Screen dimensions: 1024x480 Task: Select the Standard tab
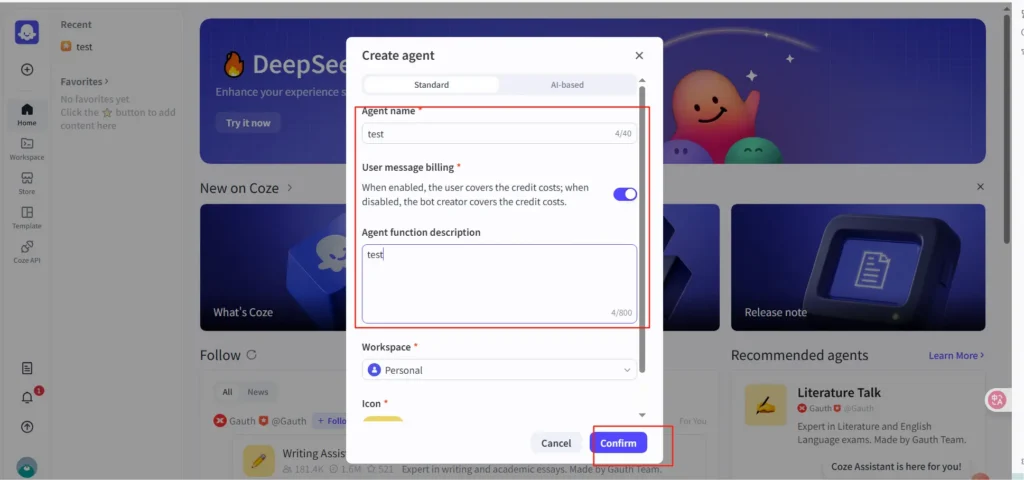(431, 85)
